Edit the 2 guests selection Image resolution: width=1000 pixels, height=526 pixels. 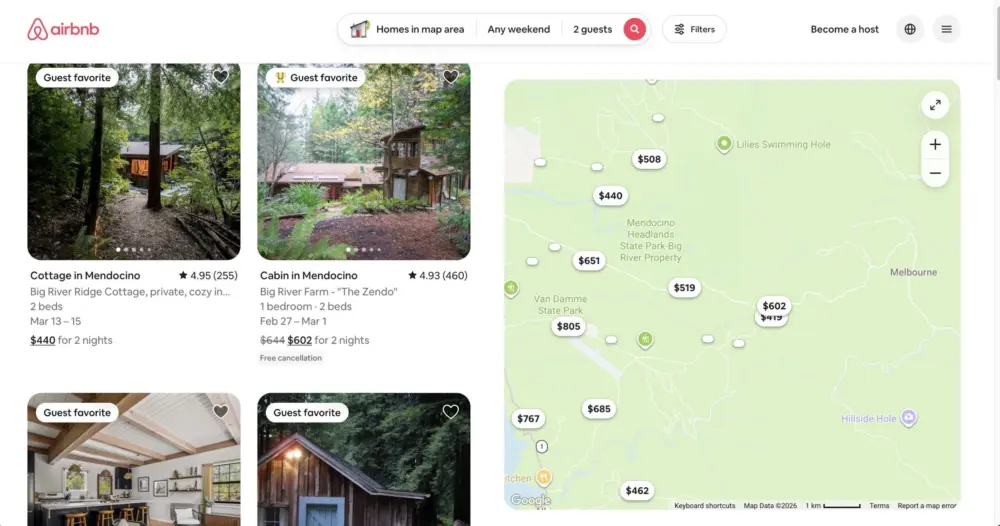[592, 29]
